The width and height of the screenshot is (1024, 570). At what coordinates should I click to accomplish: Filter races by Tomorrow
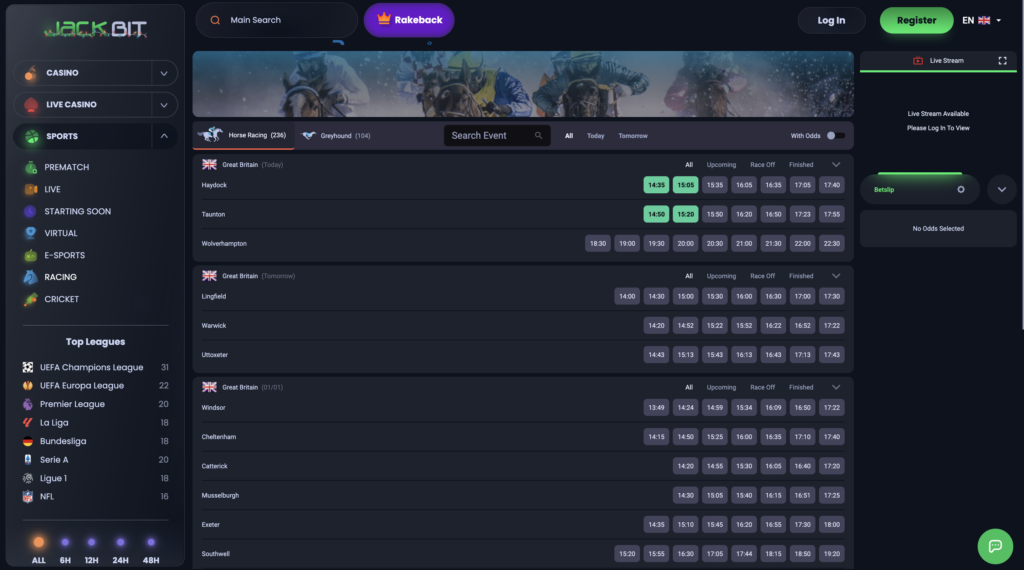coord(632,136)
